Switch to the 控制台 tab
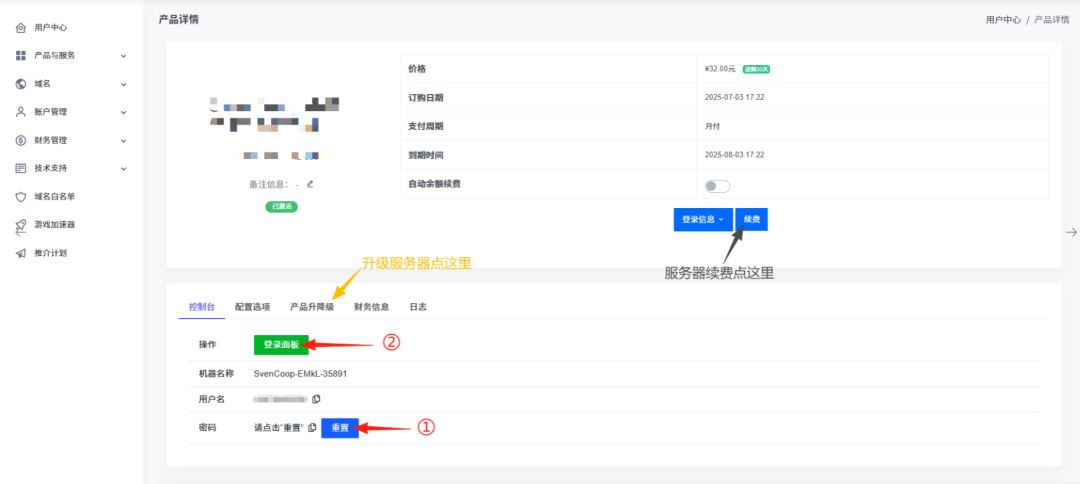Screen dimensions: 1080x484 pyautogui.click(x=202, y=307)
